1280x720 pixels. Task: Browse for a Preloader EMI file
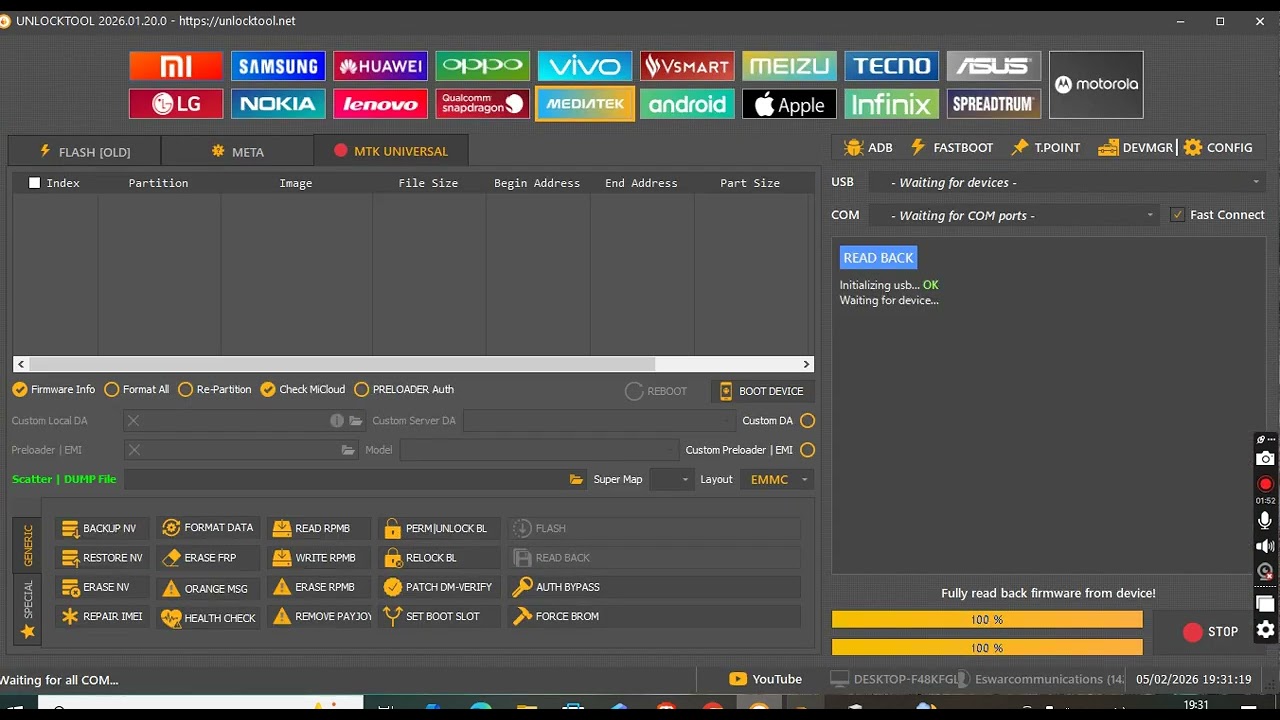pos(348,451)
